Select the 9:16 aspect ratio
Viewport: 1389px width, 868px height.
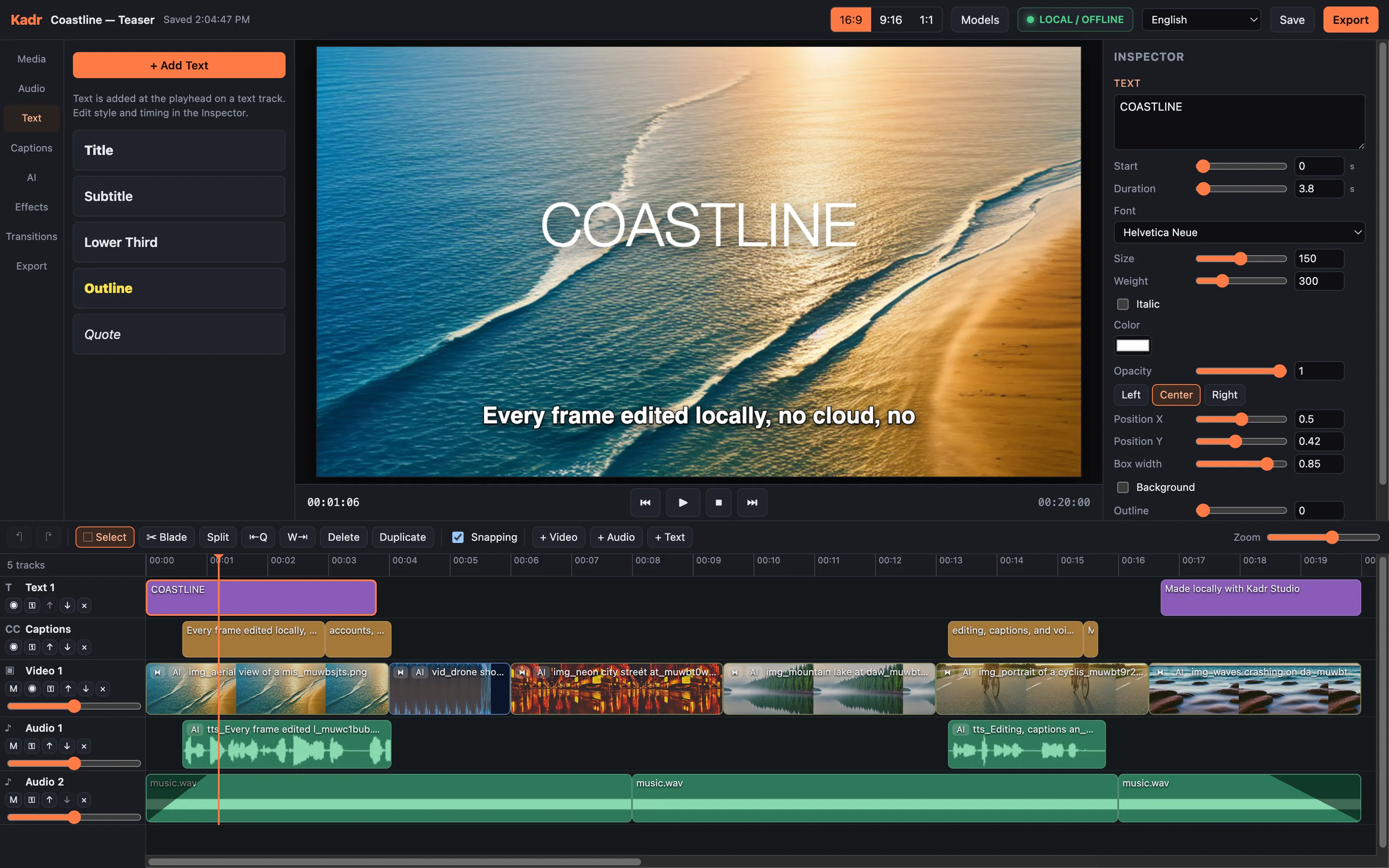tap(891, 20)
